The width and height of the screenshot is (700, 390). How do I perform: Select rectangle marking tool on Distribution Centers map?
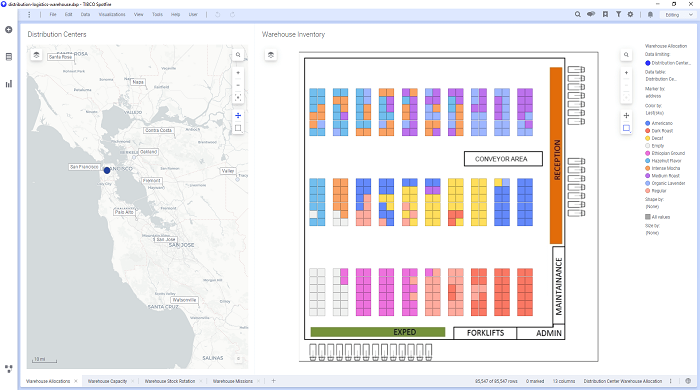[238, 128]
